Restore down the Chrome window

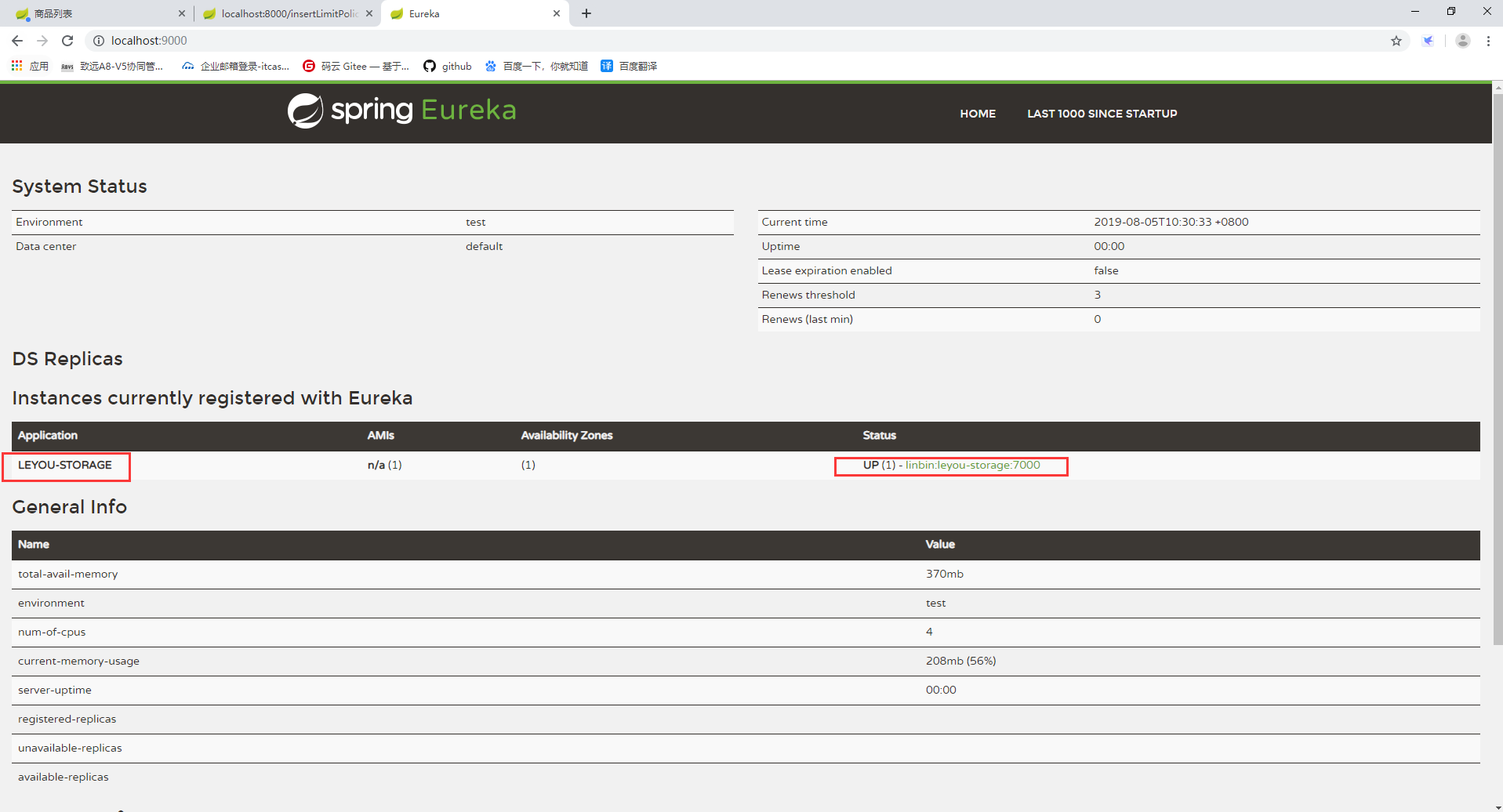(1451, 11)
